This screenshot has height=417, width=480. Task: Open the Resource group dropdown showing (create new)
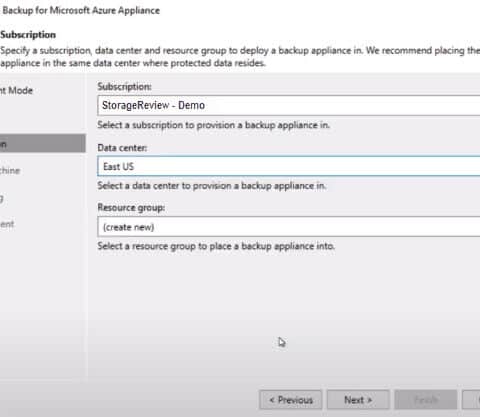pos(289,227)
